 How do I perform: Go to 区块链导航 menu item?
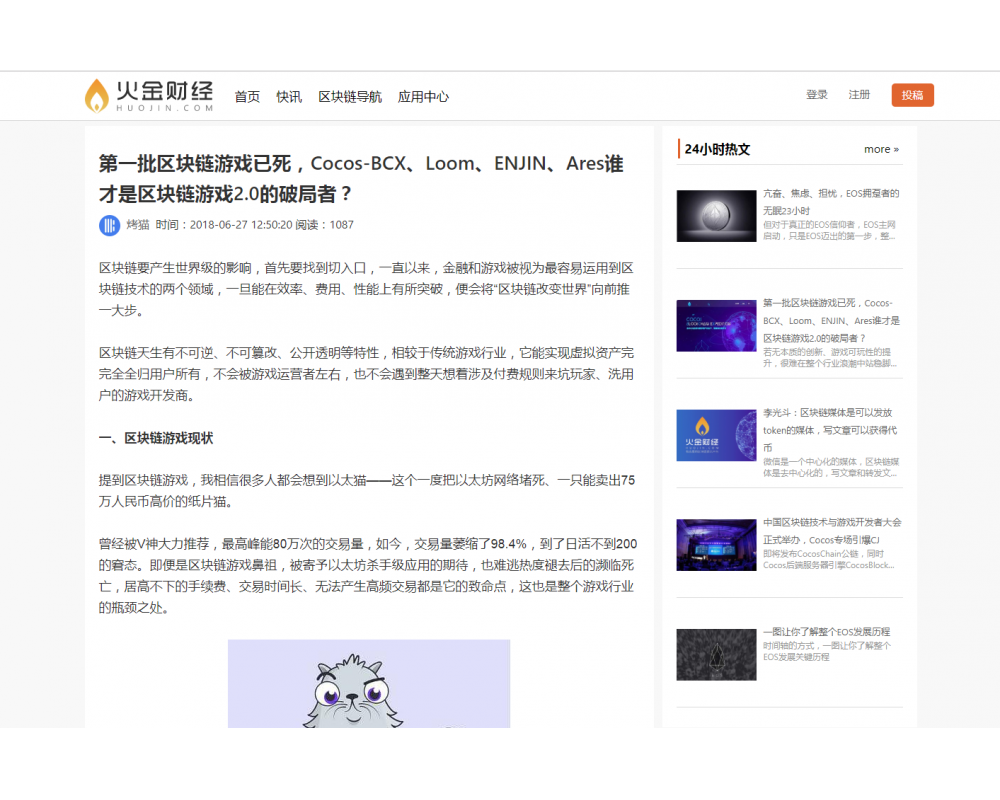tap(349, 96)
